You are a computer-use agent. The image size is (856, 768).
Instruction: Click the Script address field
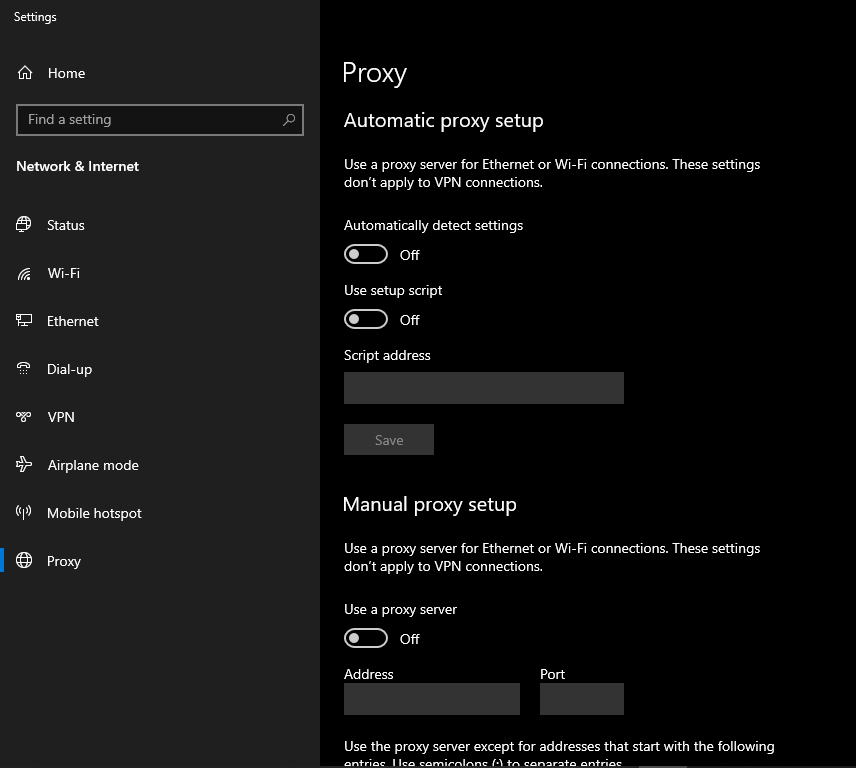484,388
